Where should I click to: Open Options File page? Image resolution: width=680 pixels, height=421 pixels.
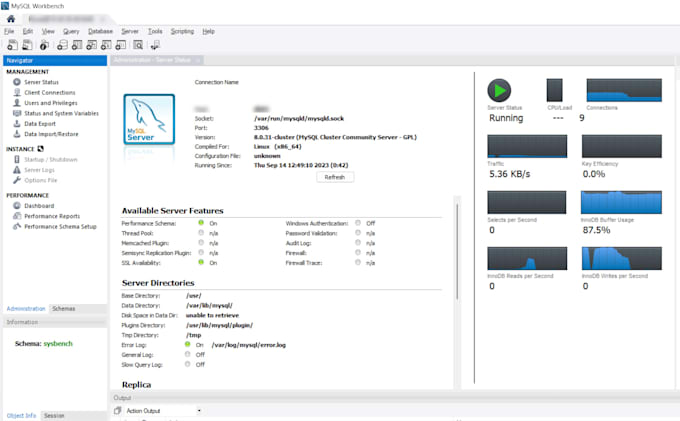tap(41, 180)
